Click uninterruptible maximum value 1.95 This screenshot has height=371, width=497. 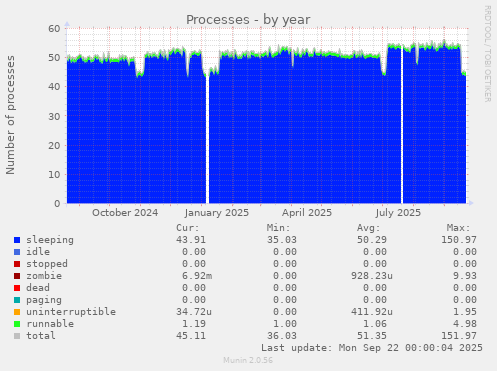[465, 312]
